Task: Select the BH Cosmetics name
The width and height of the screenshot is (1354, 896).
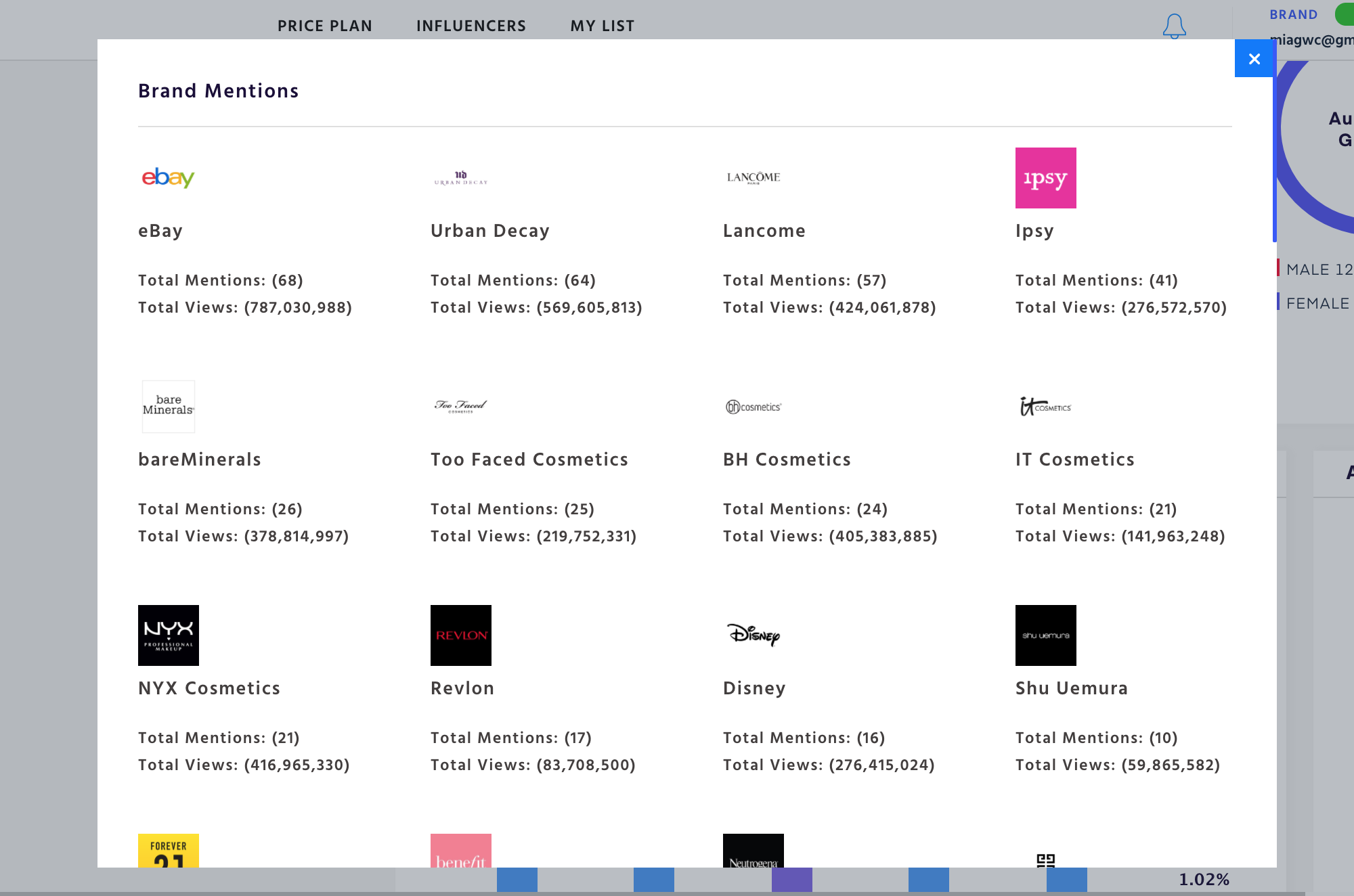Action: [x=786, y=460]
